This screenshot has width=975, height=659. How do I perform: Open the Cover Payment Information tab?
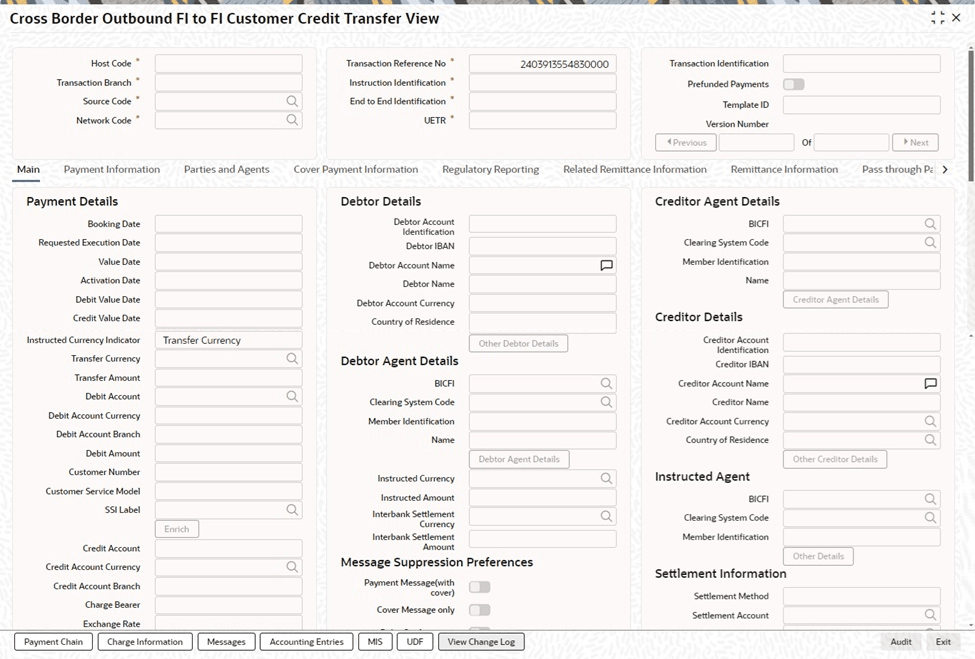pyautogui.click(x=356, y=169)
